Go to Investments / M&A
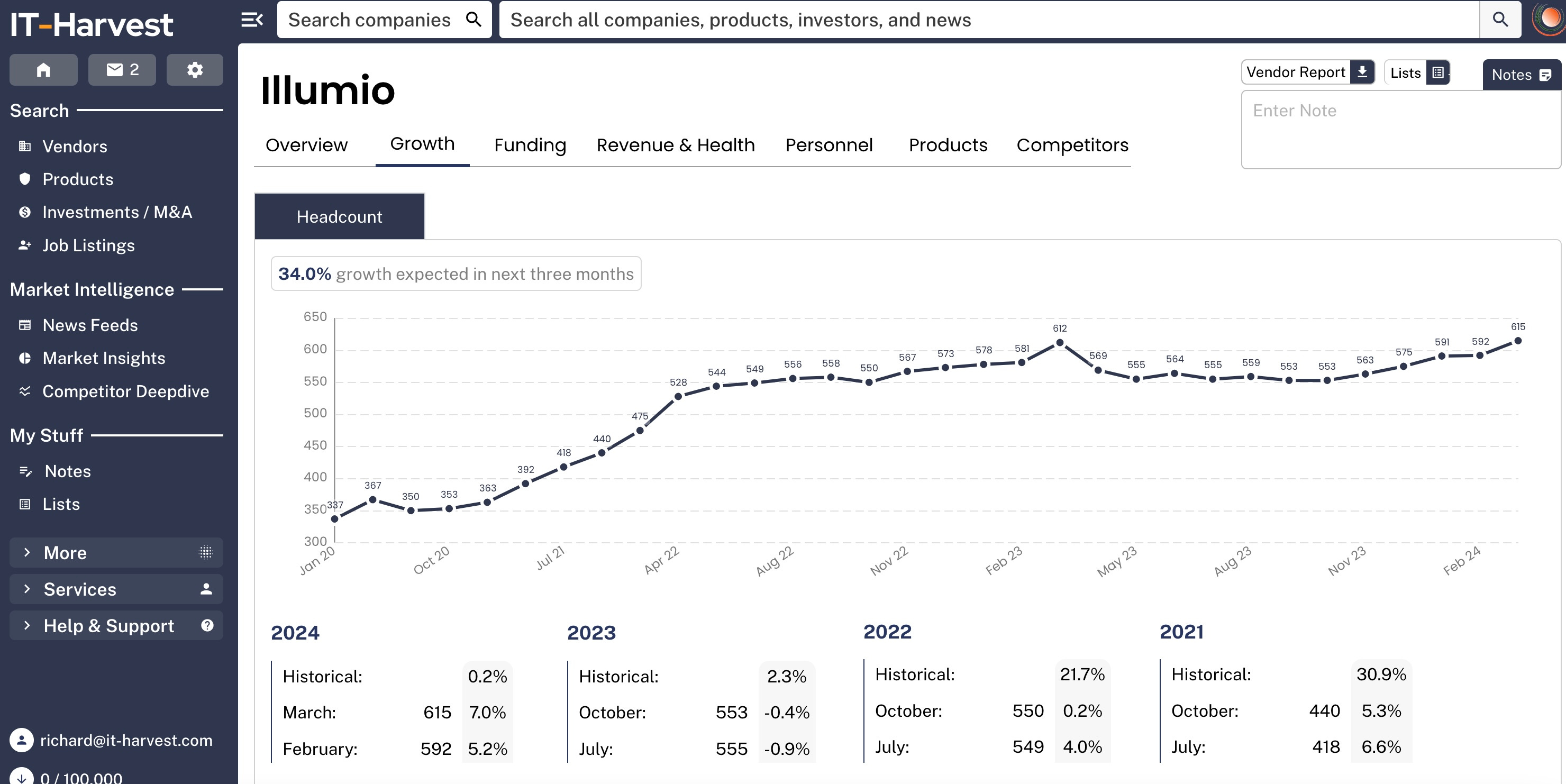1566x784 pixels. click(x=117, y=212)
